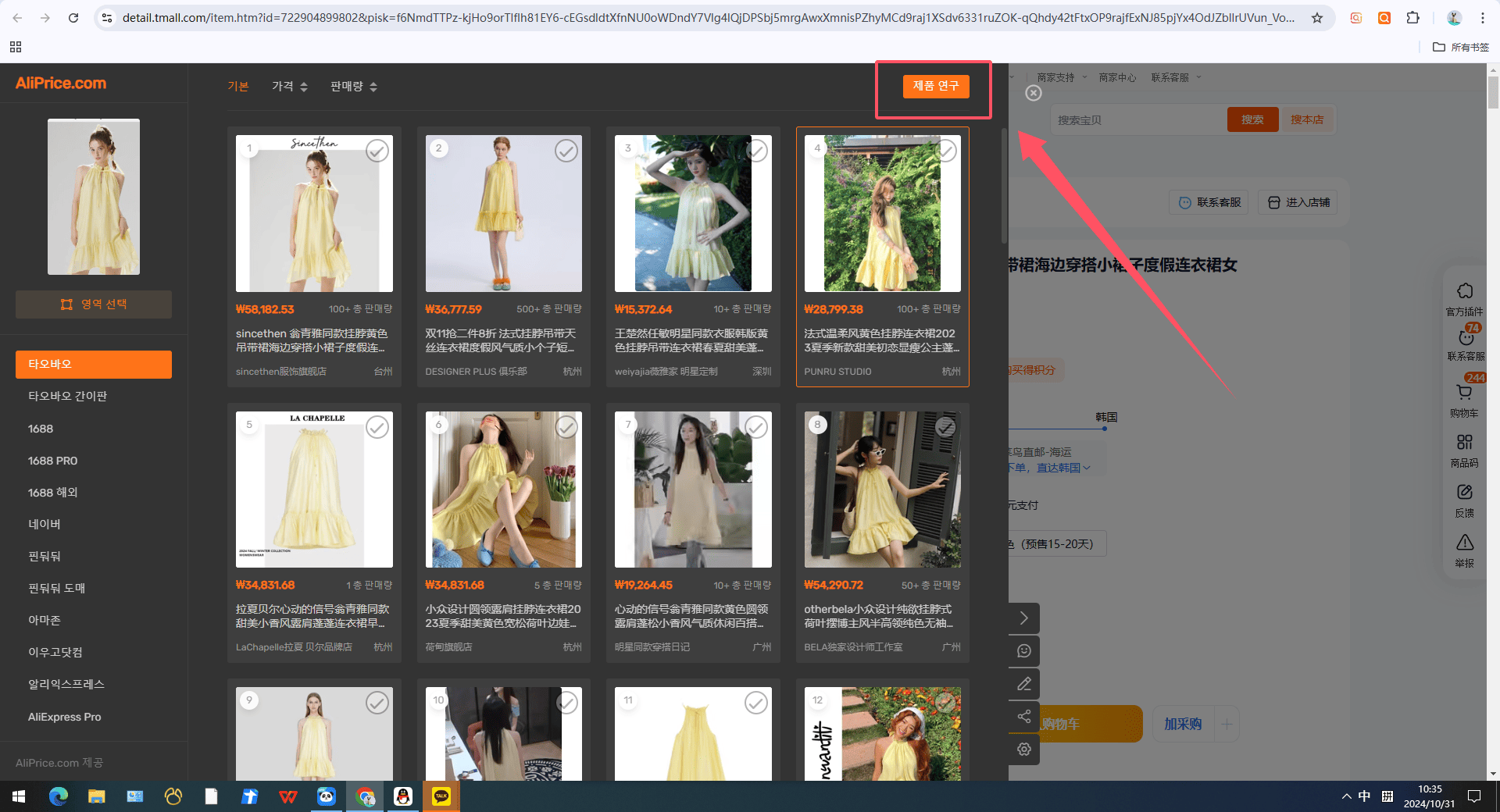Click the 영역 선택 button

[x=94, y=304]
